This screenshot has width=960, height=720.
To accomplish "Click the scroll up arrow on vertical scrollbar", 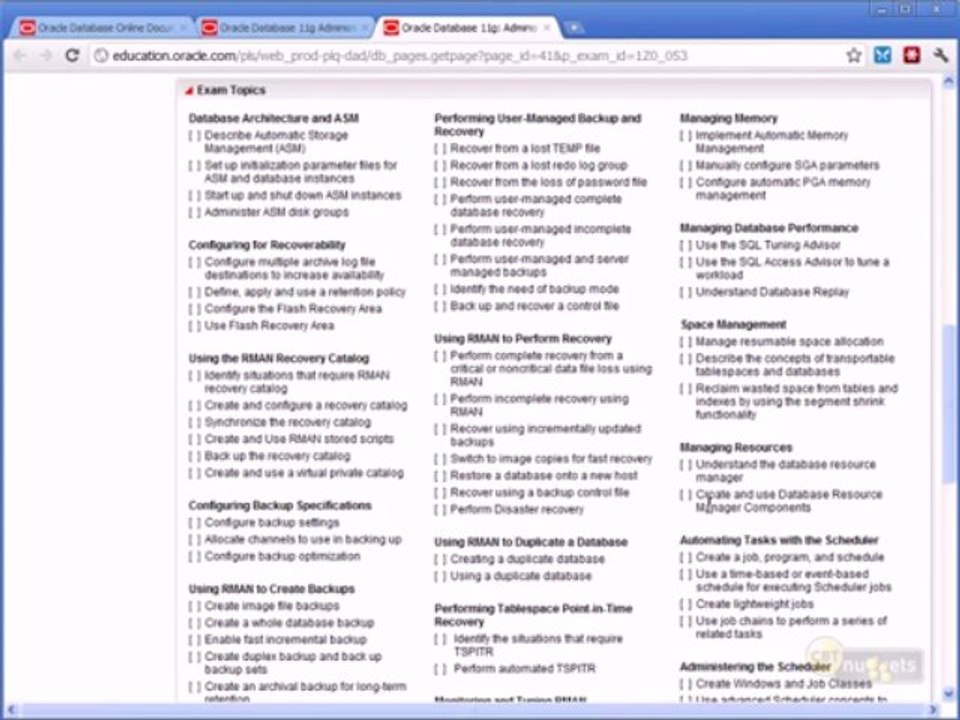I will click(949, 81).
